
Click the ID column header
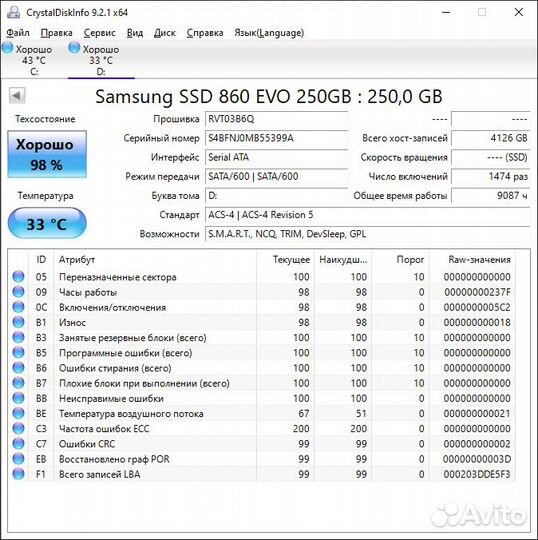[41, 259]
